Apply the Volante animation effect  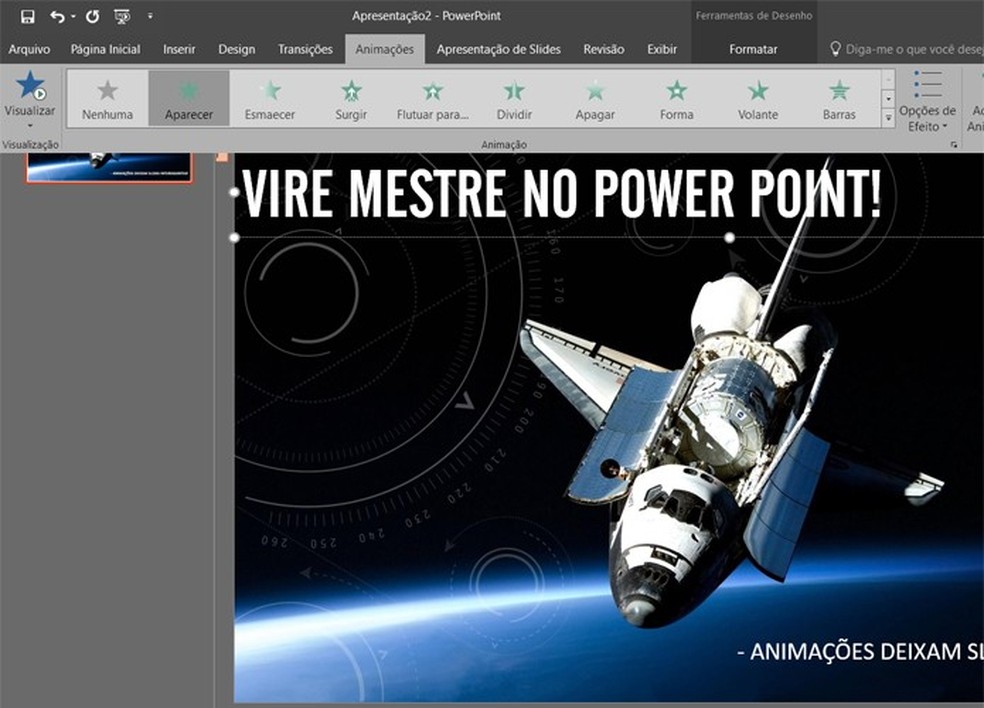(758, 98)
